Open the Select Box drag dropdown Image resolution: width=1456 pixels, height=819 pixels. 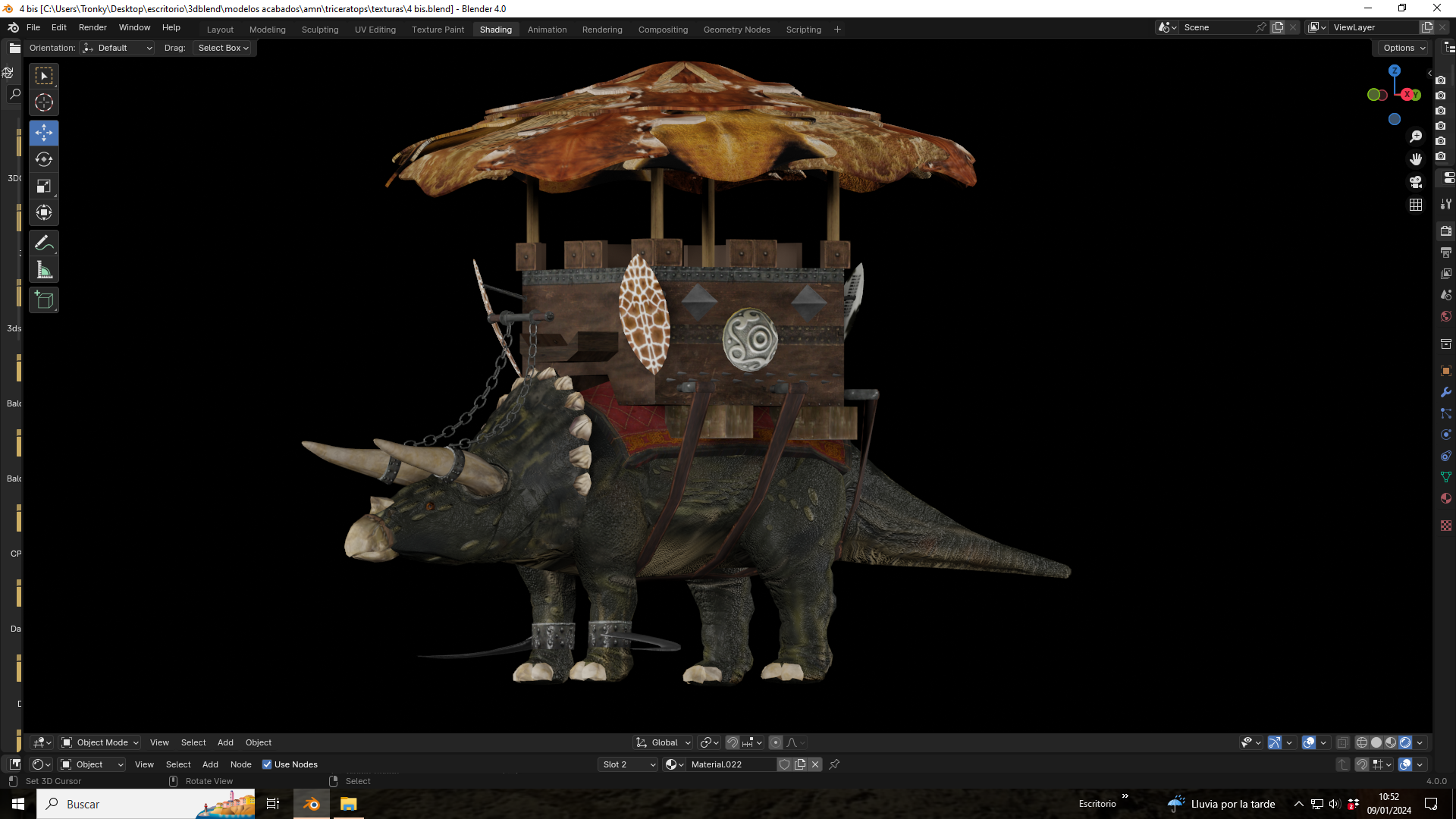(223, 48)
